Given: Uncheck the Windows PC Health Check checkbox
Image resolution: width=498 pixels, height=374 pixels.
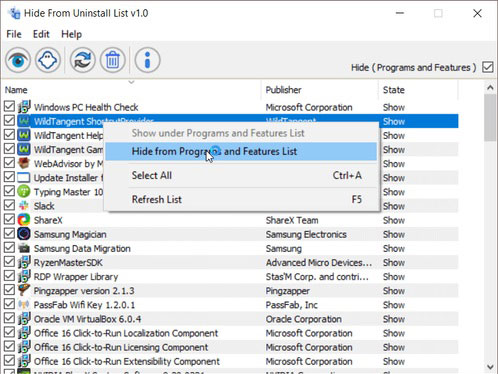Looking at the screenshot, I should click(x=9, y=107).
